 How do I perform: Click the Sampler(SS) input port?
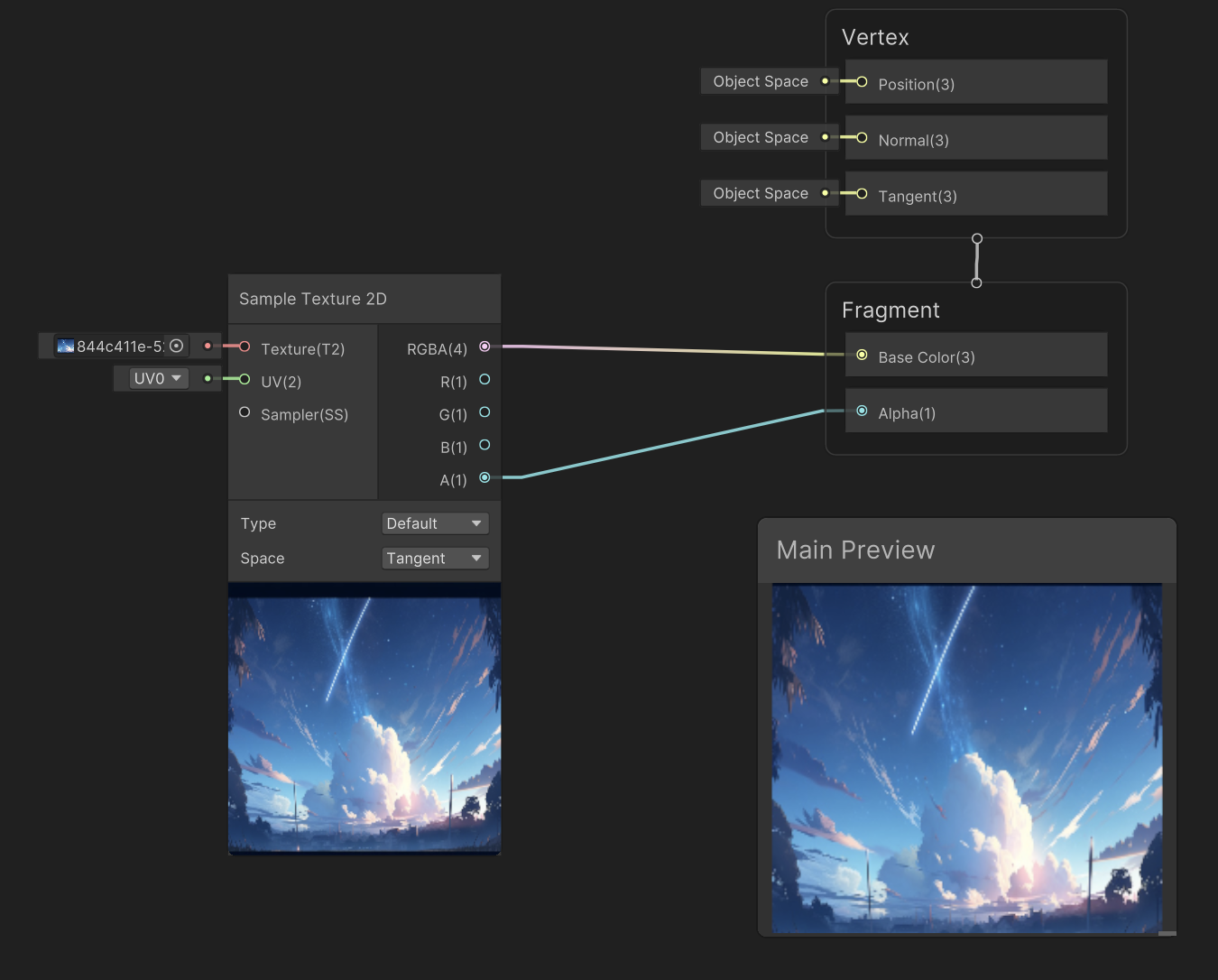(x=245, y=412)
